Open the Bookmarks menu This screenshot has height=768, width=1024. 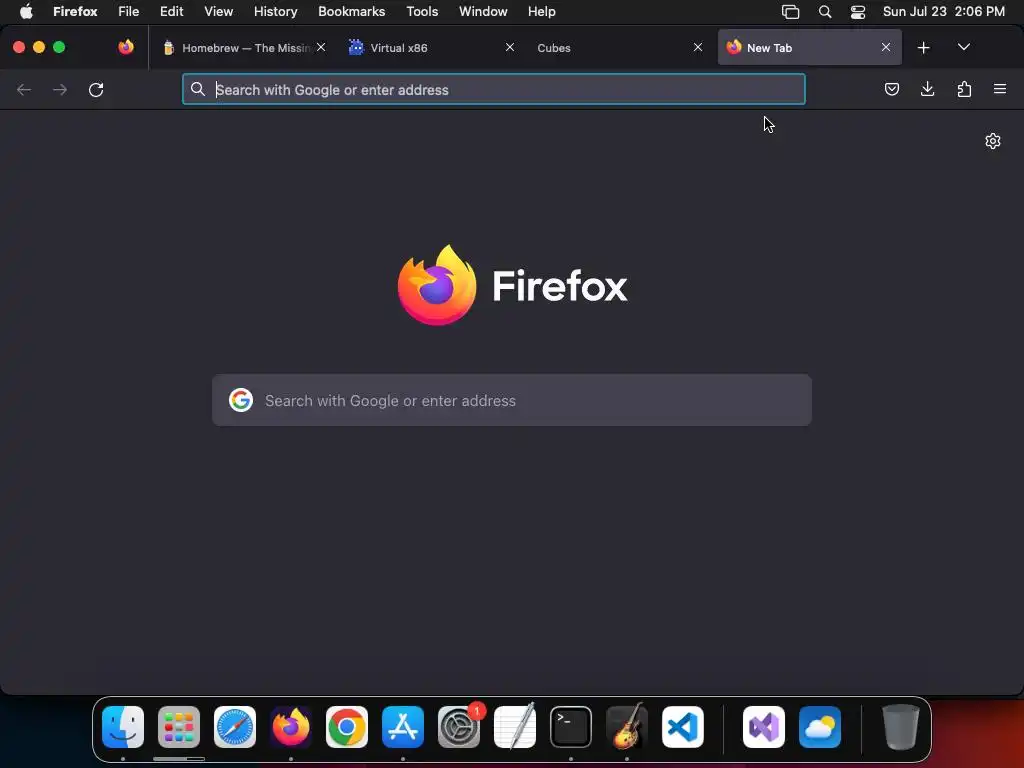(351, 12)
